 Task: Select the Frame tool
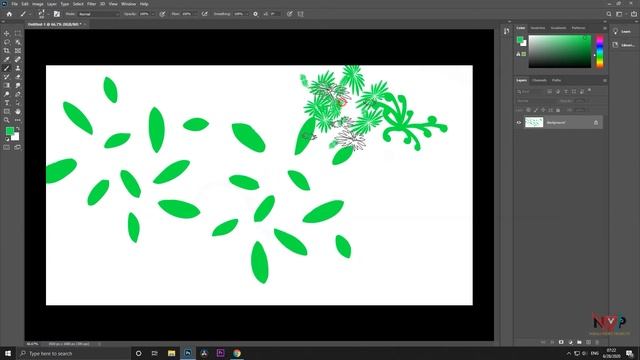point(18,51)
